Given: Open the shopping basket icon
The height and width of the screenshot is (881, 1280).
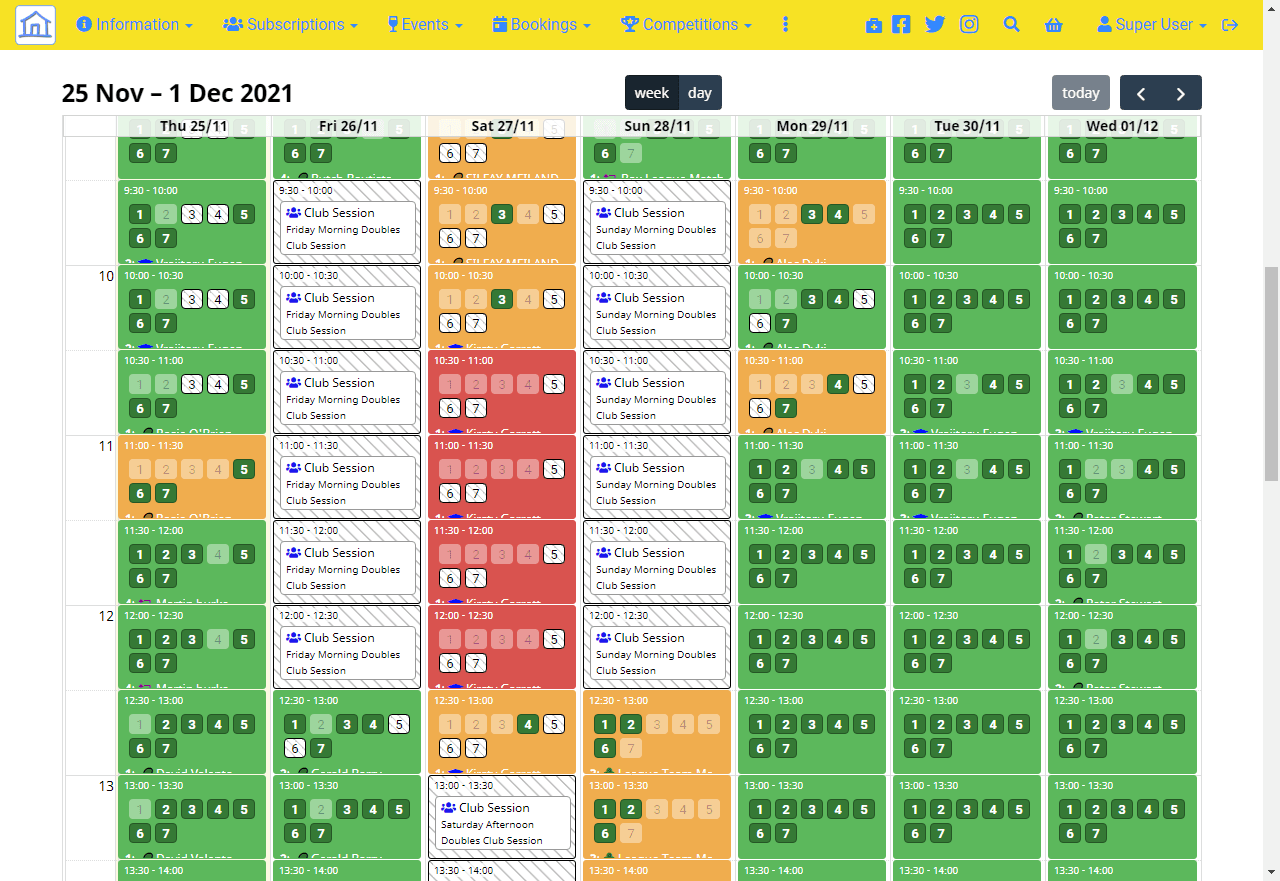Looking at the screenshot, I should pyautogui.click(x=1053, y=25).
